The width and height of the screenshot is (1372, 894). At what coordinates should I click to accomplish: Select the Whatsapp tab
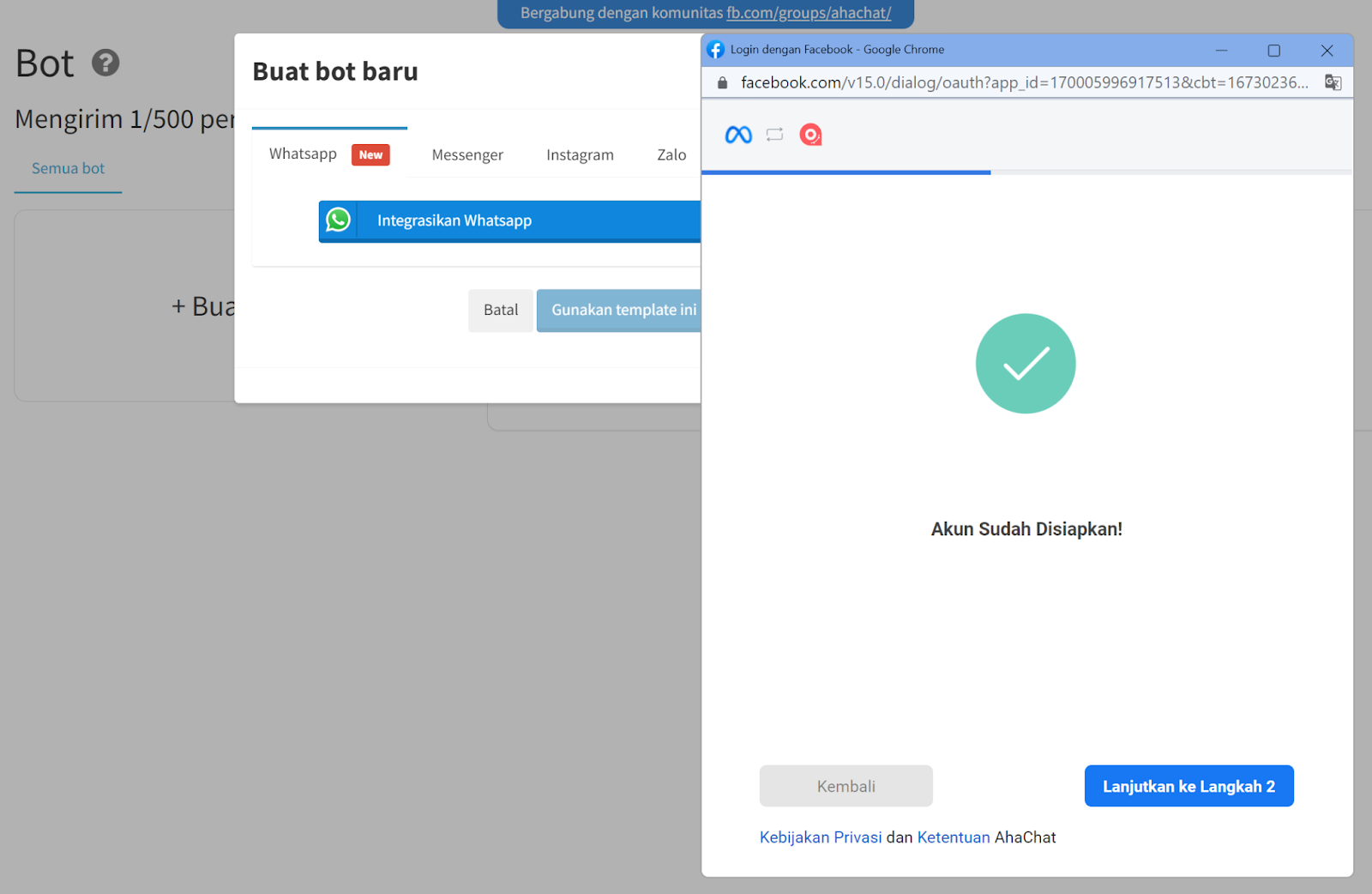click(x=329, y=154)
